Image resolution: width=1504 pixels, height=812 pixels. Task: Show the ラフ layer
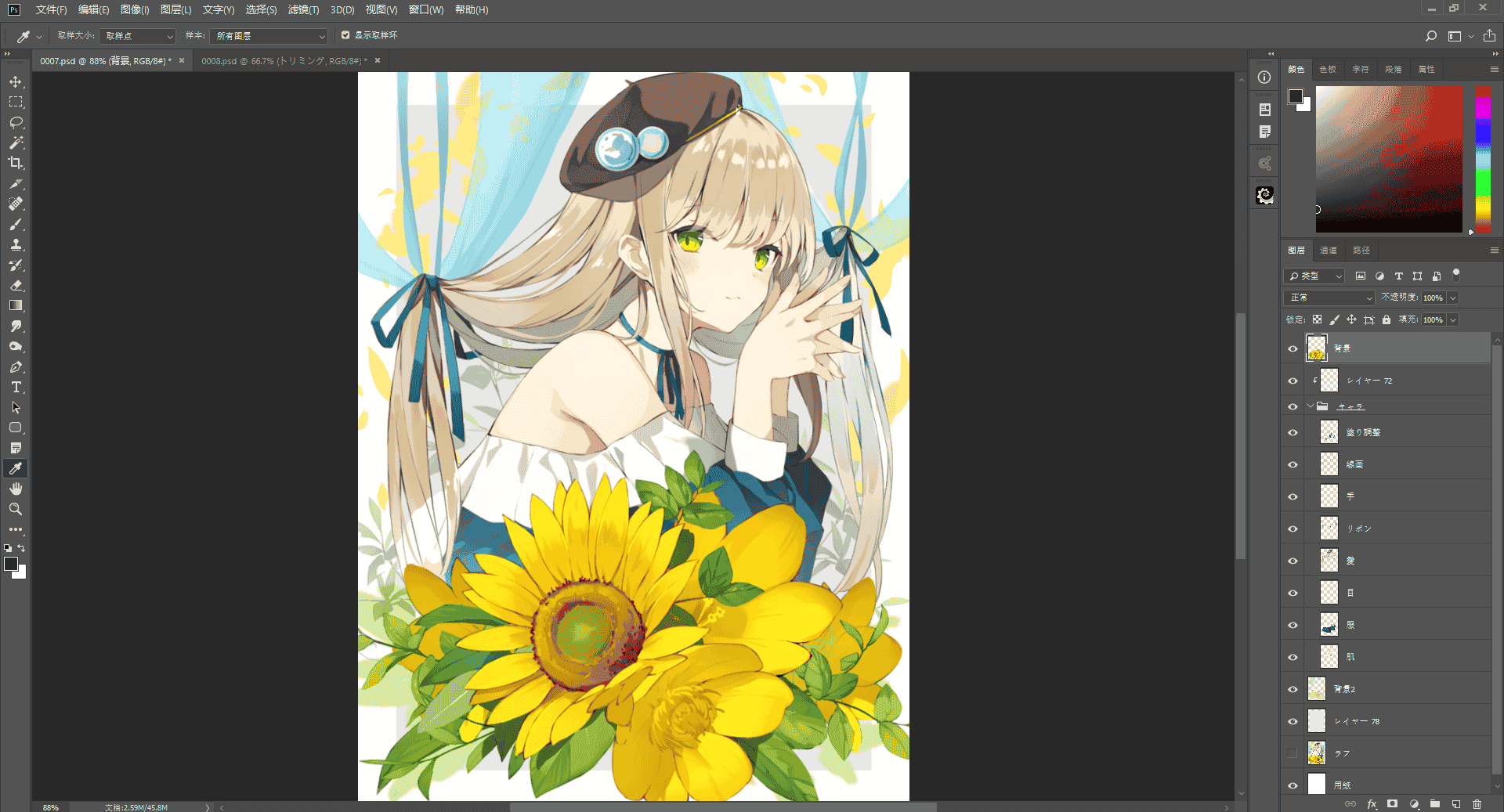coord(1292,753)
